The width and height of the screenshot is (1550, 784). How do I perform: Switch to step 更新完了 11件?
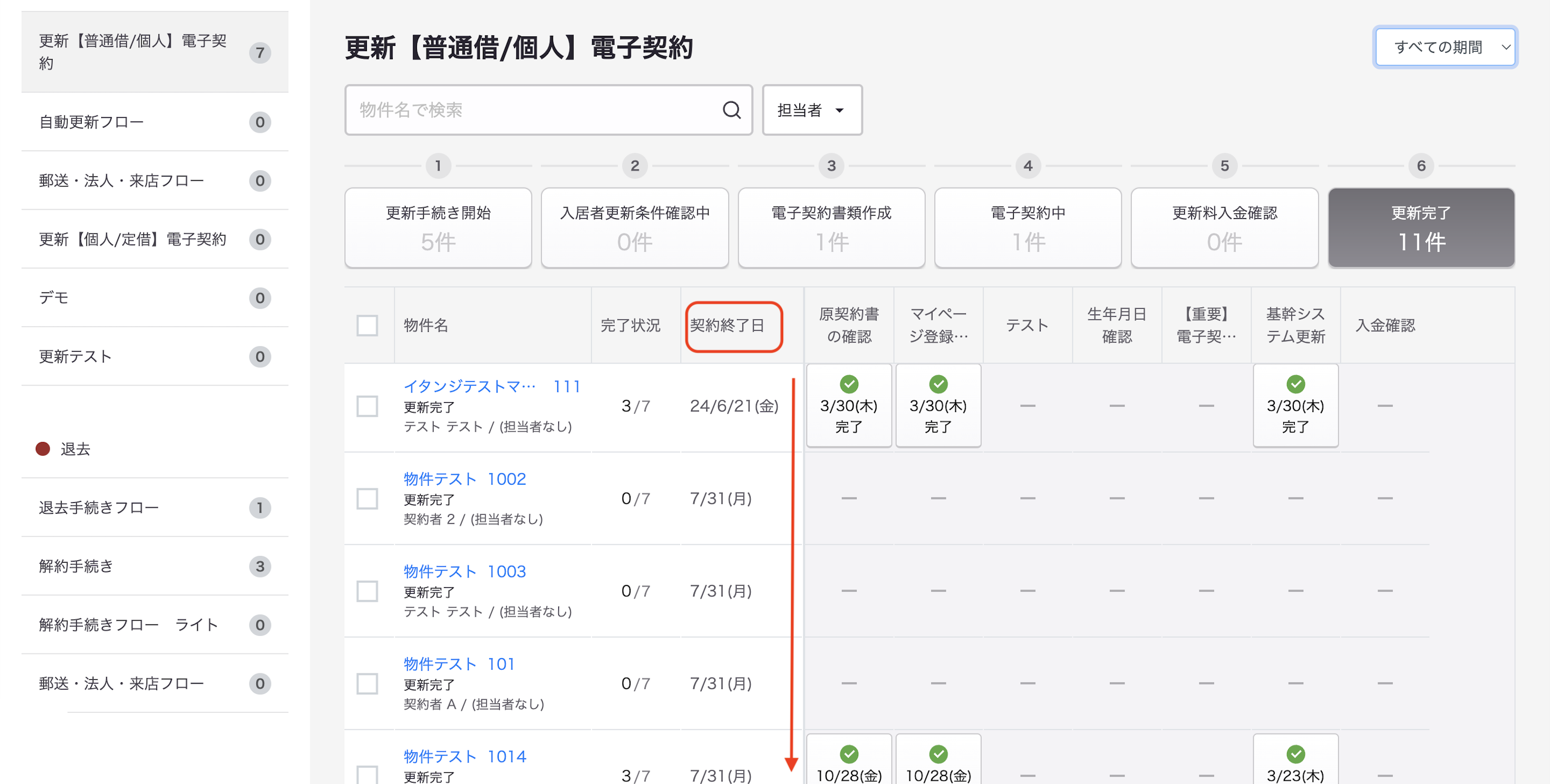coord(1421,228)
